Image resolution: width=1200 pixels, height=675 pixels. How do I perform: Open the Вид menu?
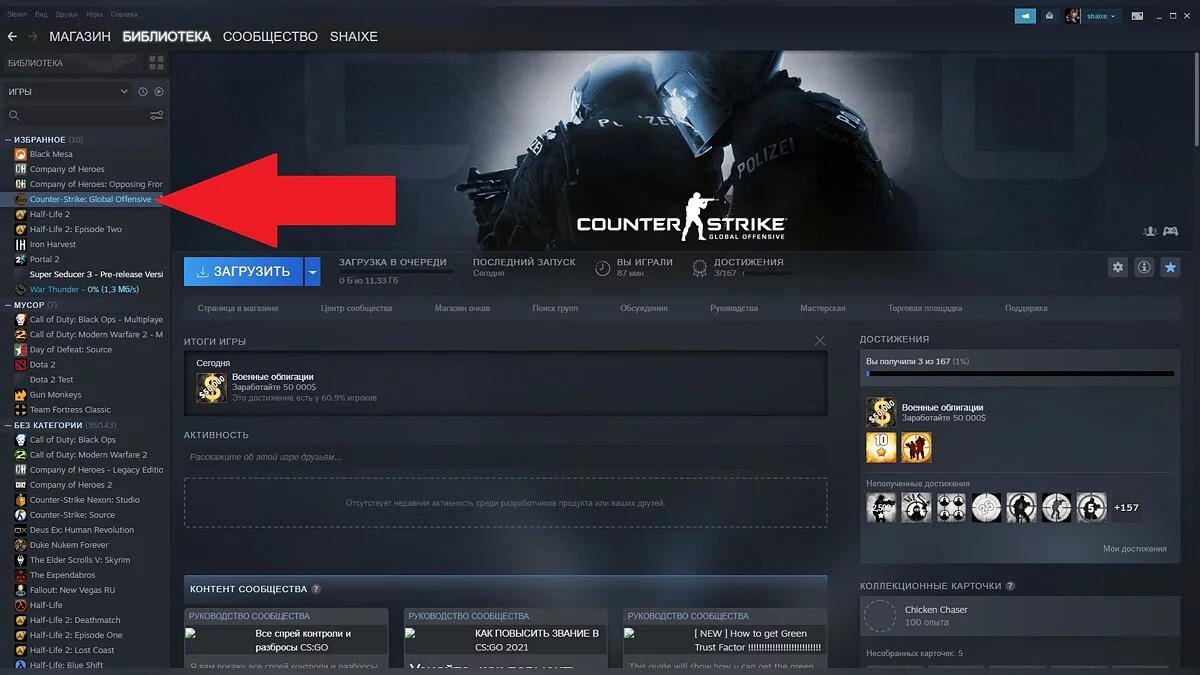pos(42,15)
